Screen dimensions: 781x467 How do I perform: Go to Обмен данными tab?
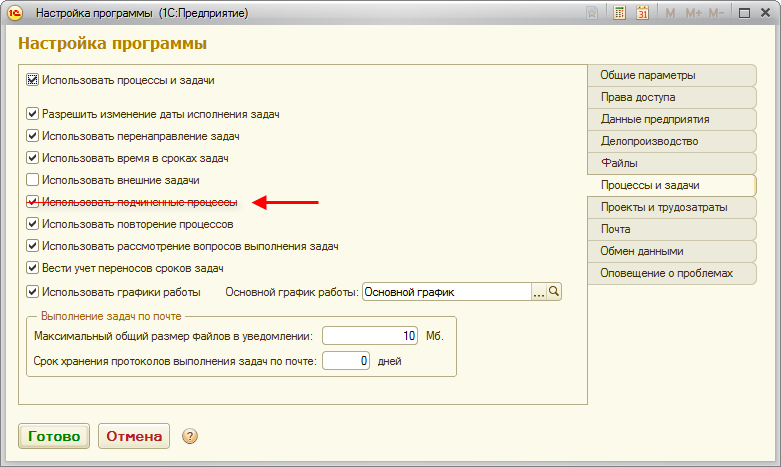[x=672, y=251]
